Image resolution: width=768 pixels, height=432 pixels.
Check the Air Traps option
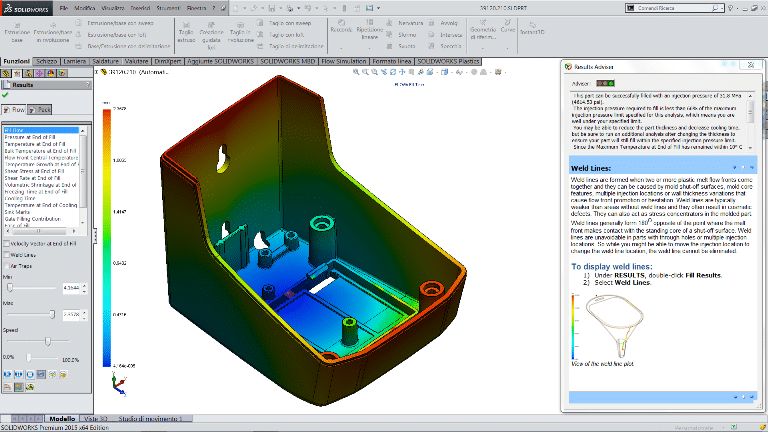click(7, 266)
